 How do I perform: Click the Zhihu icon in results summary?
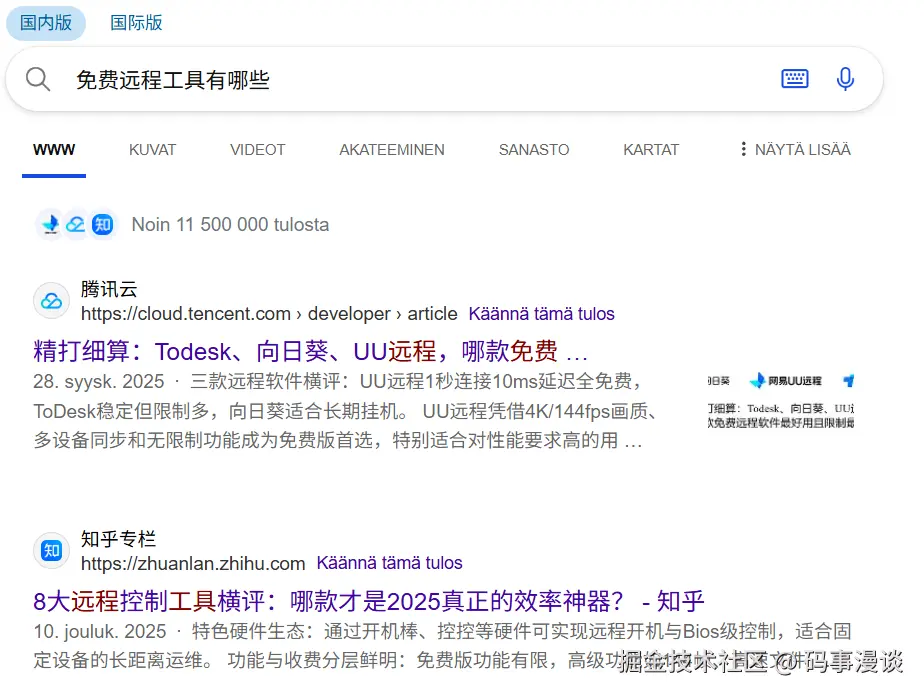[x=103, y=225]
